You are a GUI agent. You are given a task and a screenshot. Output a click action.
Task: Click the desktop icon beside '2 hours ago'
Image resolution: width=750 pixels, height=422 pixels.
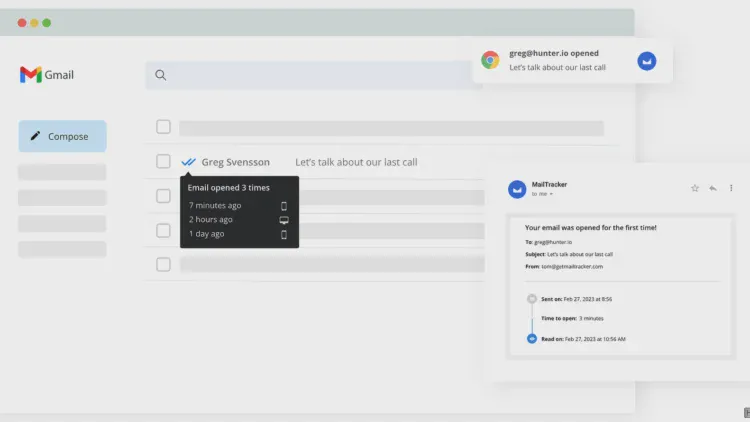pyautogui.click(x=284, y=220)
